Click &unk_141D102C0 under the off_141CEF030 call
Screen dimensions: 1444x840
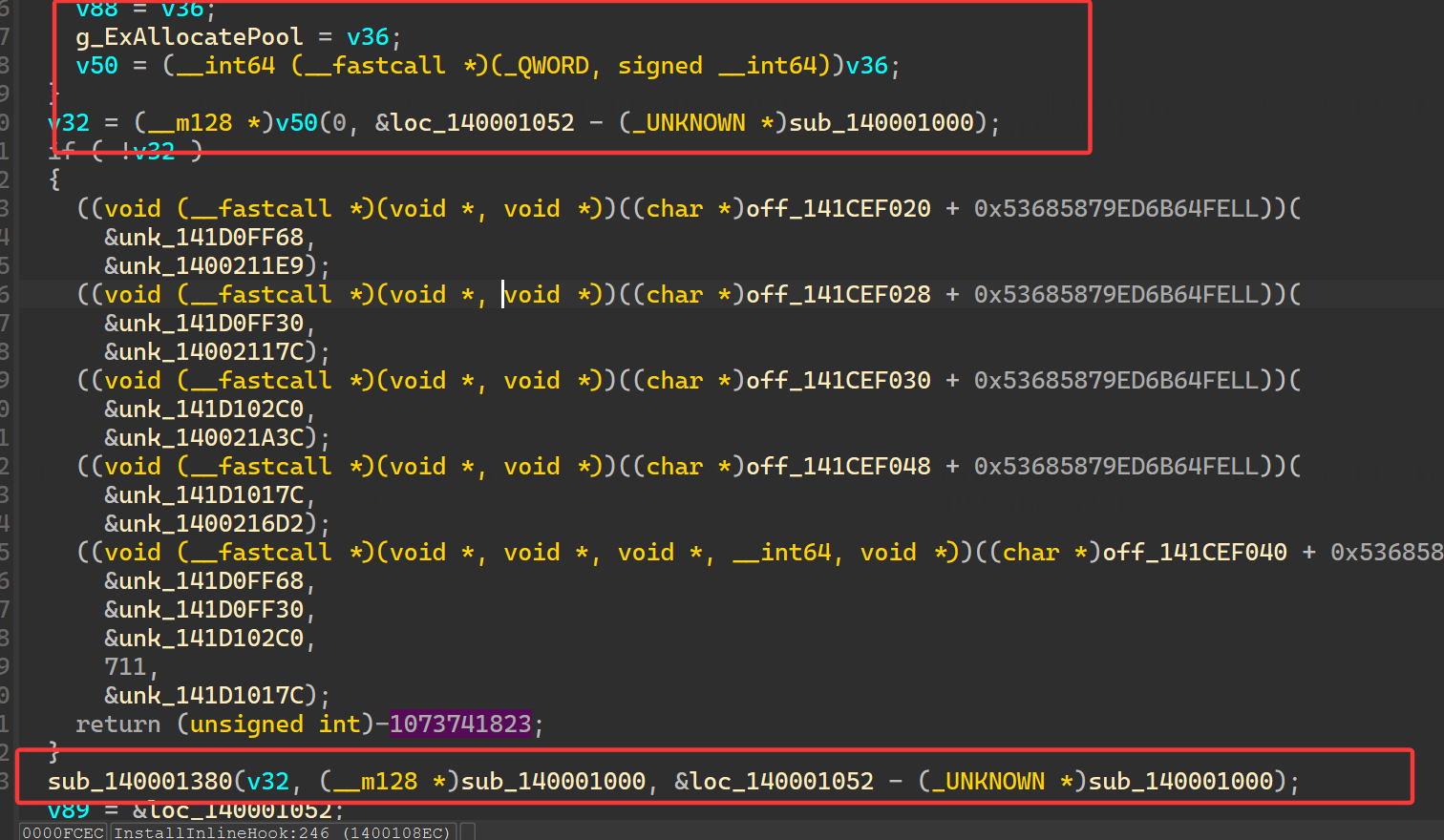[203, 409]
